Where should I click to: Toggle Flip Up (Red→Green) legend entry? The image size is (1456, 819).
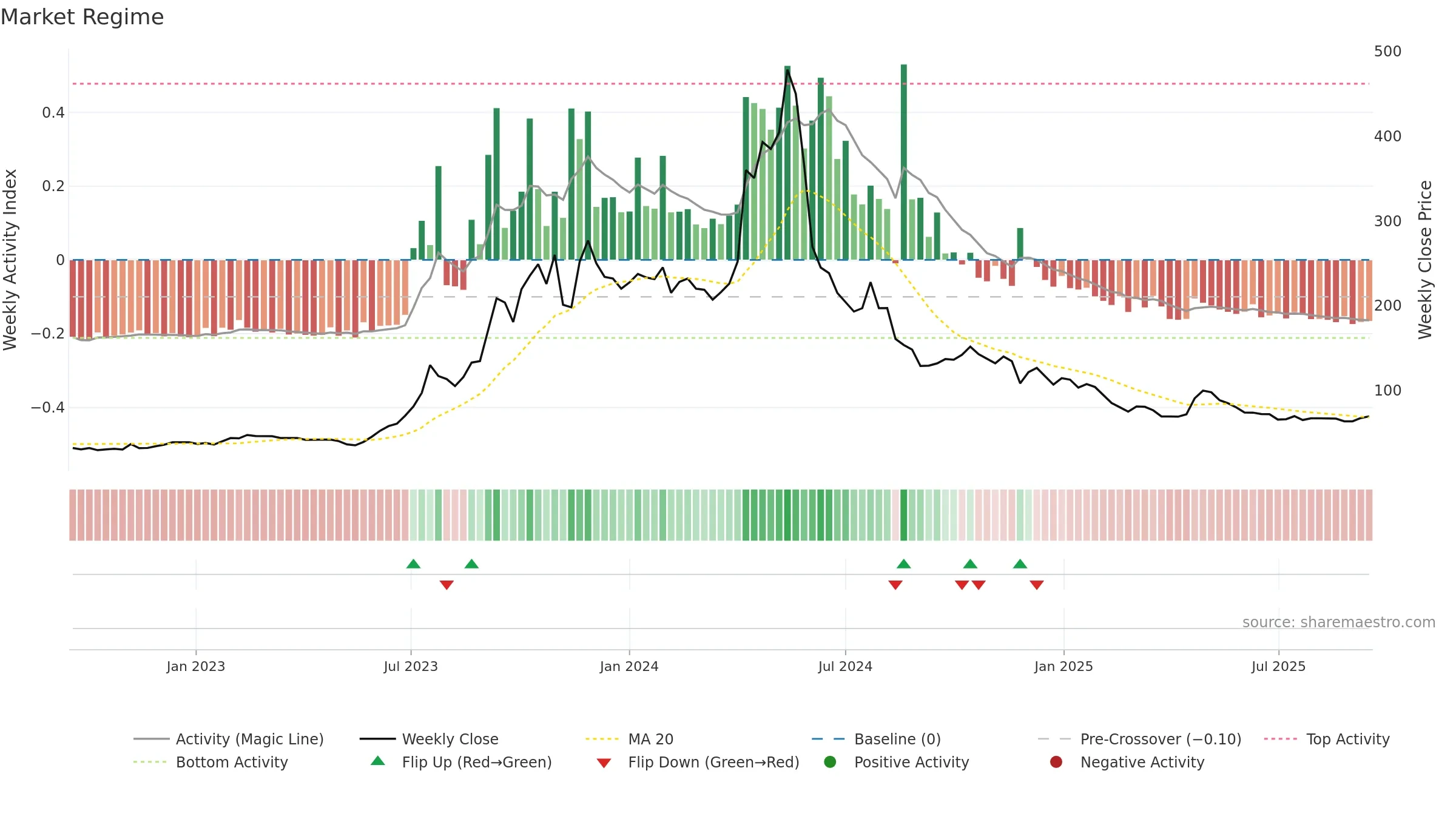[461, 762]
